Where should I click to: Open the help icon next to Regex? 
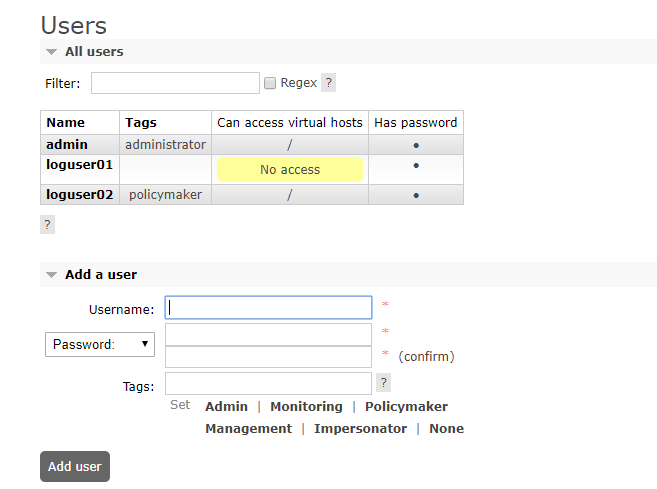point(328,83)
